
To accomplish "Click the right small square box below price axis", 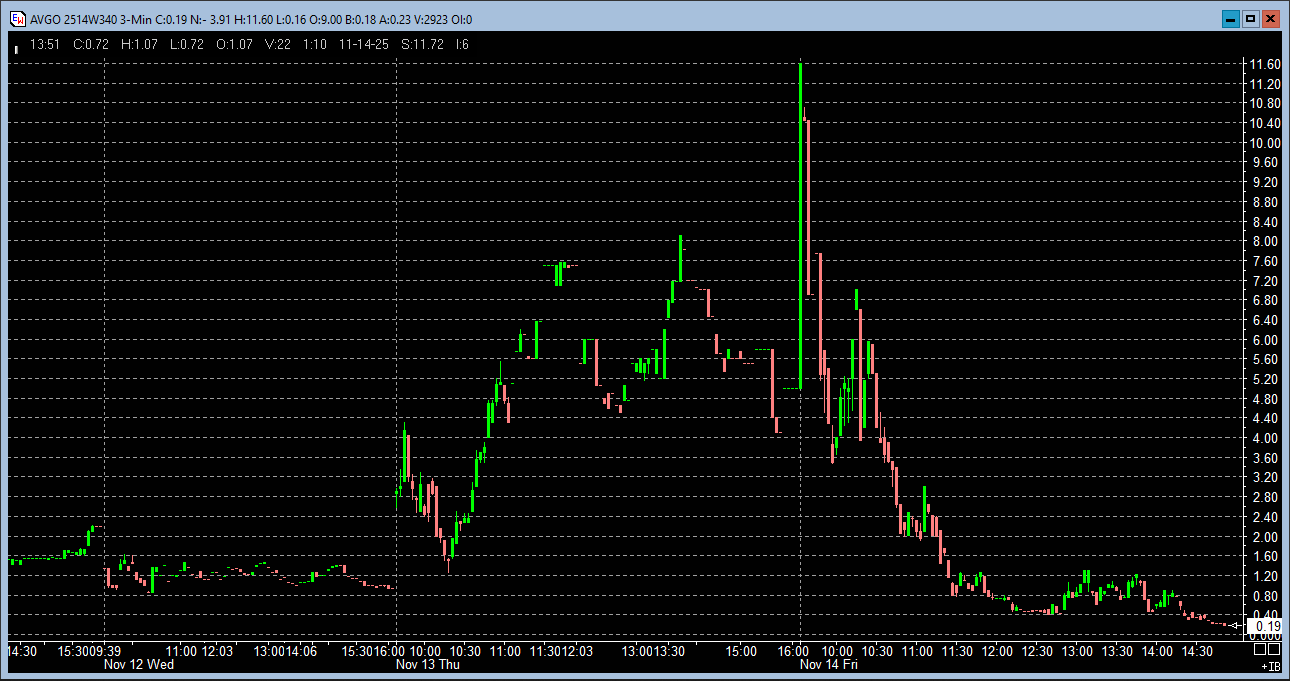I will [x=1274, y=650].
